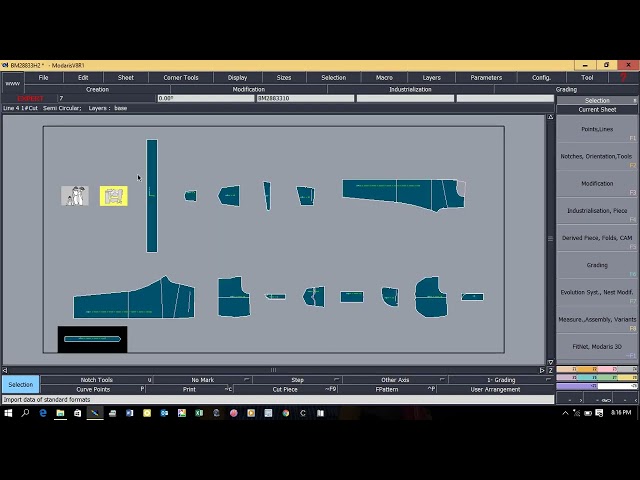The width and height of the screenshot is (640, 480).
Task: Open the Sizes menu
Action: coord(284,78)
